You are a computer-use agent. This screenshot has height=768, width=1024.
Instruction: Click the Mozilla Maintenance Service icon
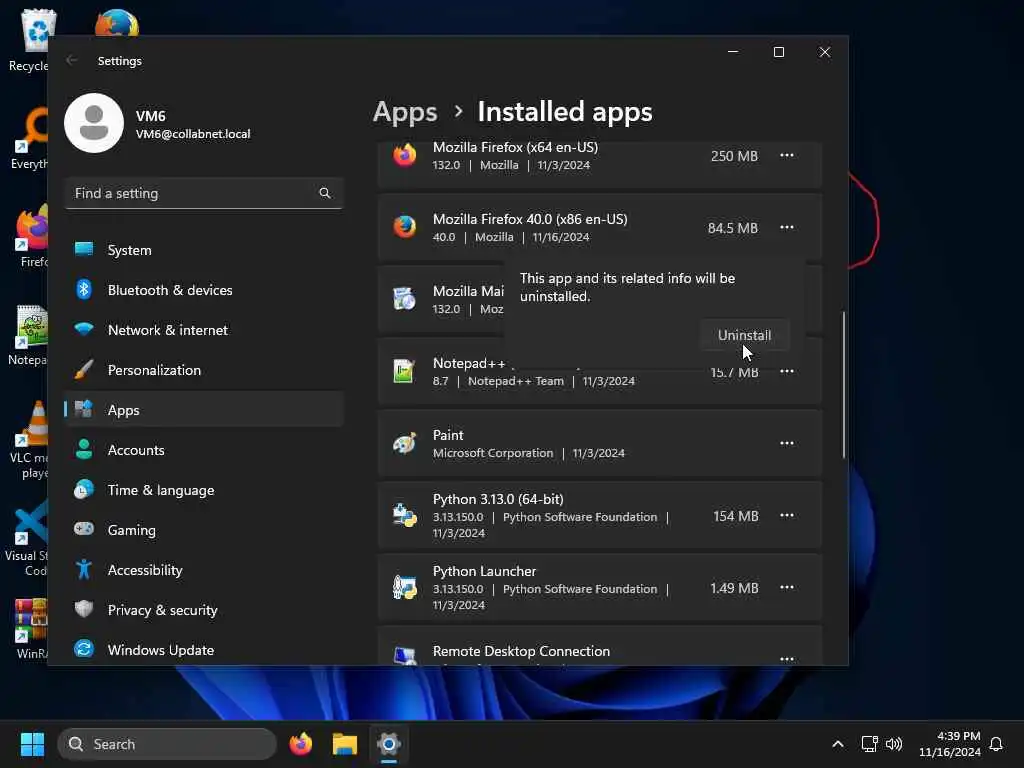click(x=404, y=299)
